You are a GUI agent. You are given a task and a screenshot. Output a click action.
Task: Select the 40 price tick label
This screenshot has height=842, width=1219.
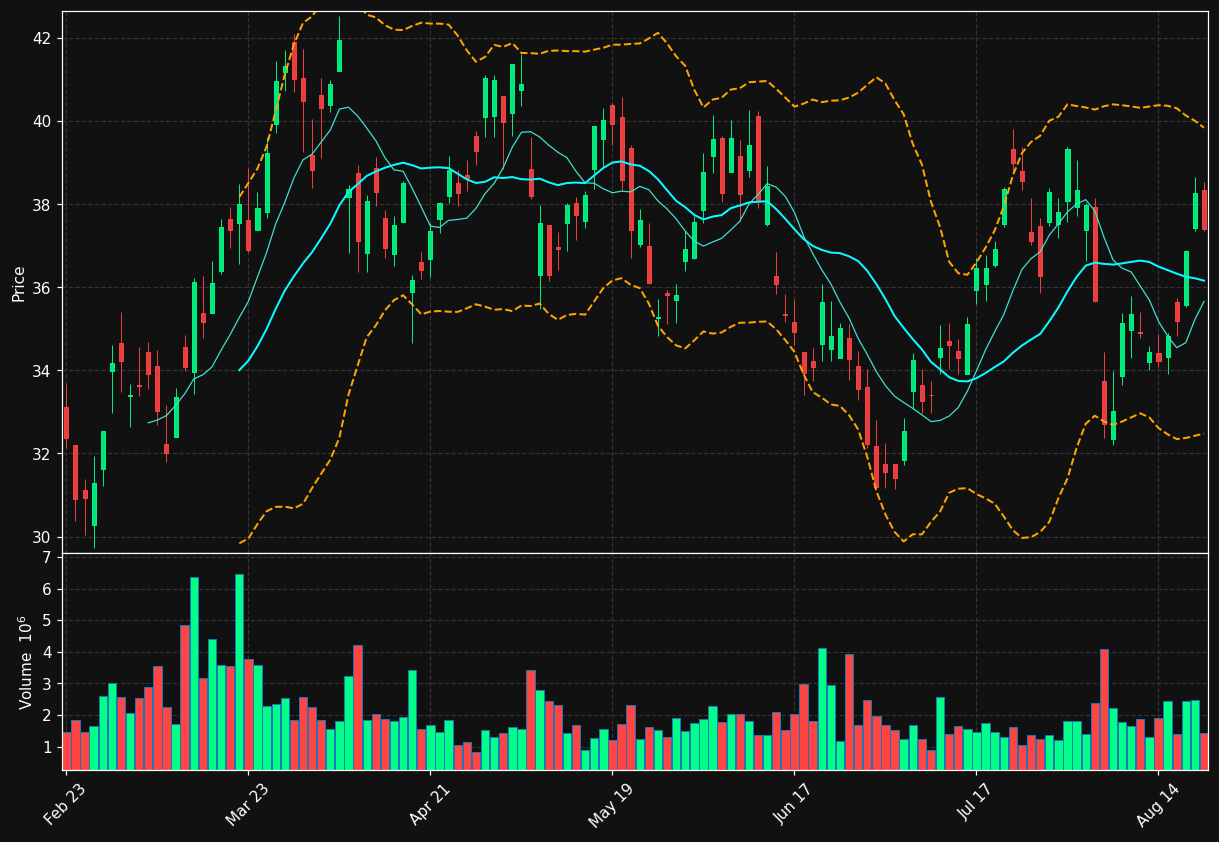coord(41,122)
